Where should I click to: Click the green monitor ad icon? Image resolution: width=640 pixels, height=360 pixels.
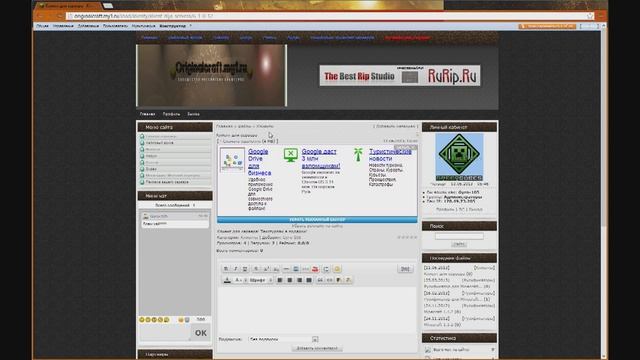[291, 155]
